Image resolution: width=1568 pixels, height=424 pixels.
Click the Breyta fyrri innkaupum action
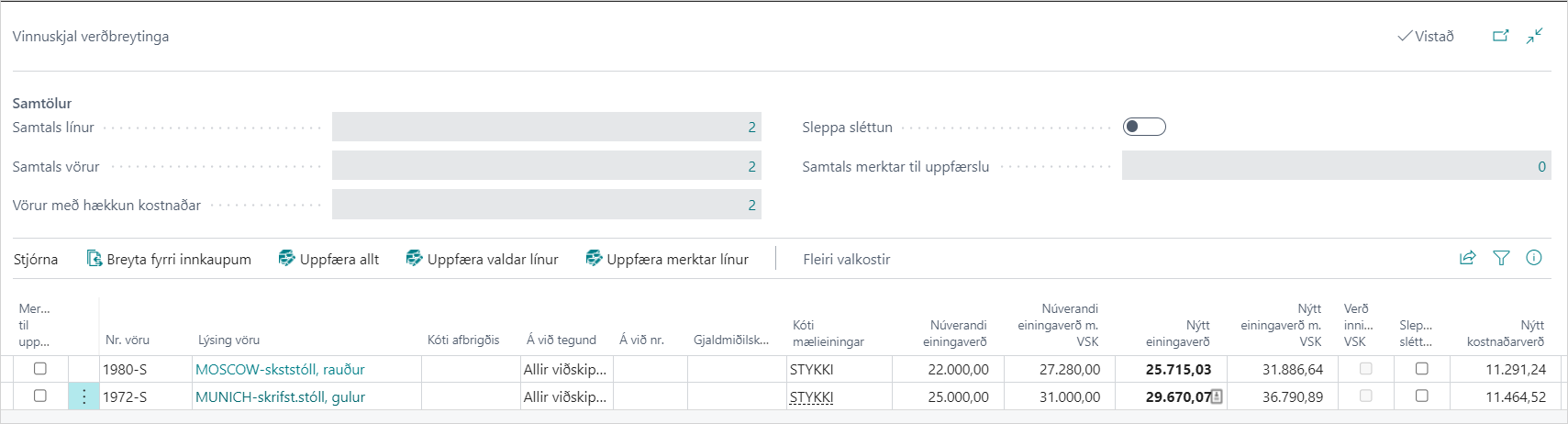[x=169, y=259]
